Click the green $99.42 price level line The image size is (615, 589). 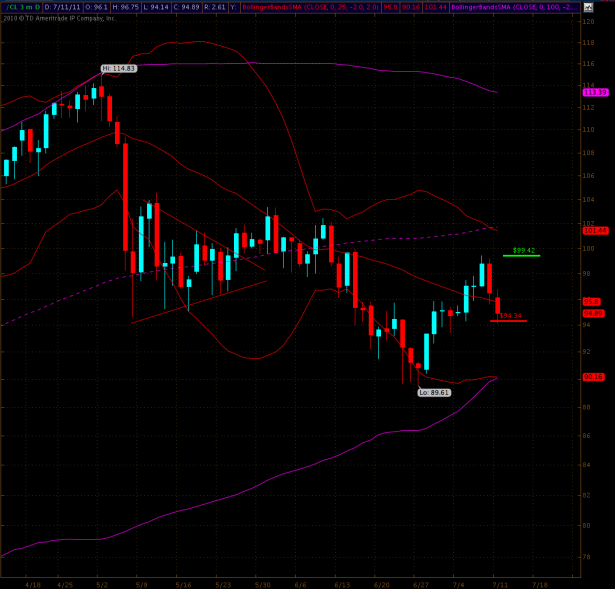522,255
